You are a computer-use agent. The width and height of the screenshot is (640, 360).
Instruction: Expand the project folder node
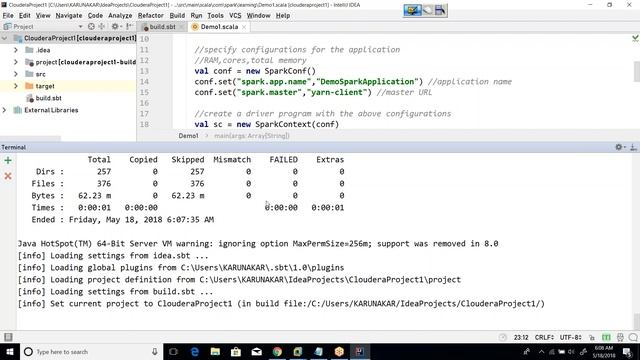point(16,62)
